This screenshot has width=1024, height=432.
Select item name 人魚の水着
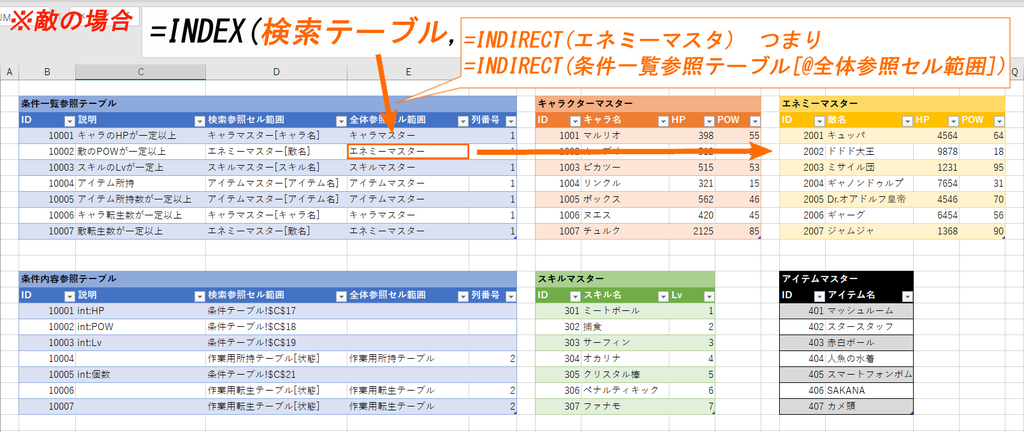pos(869,358)
